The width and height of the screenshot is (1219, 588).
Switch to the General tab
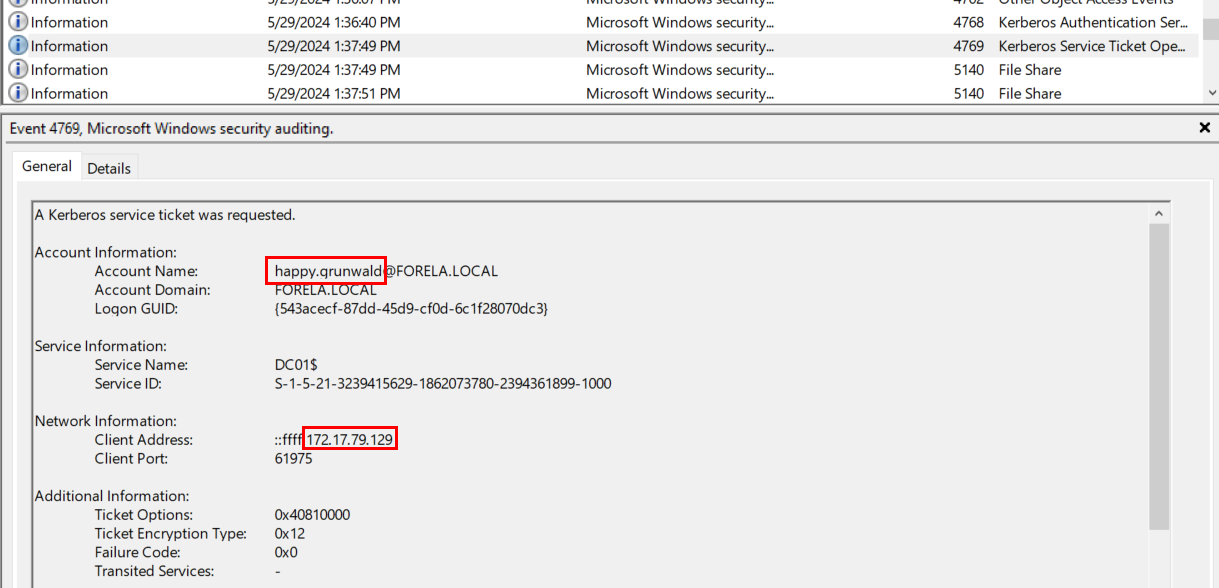click(x=47, y=167)
